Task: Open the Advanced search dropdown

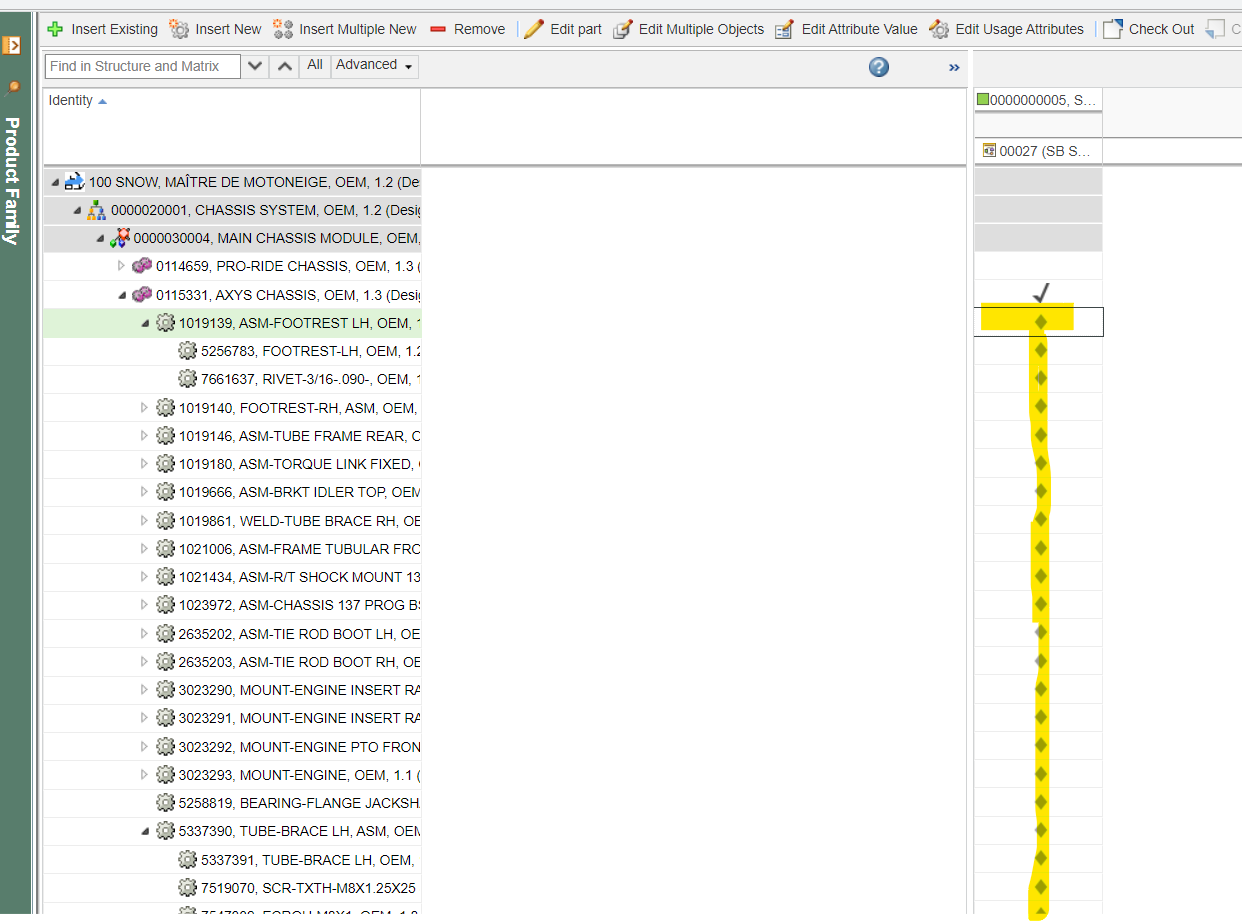Action: (x=374, y=64)
